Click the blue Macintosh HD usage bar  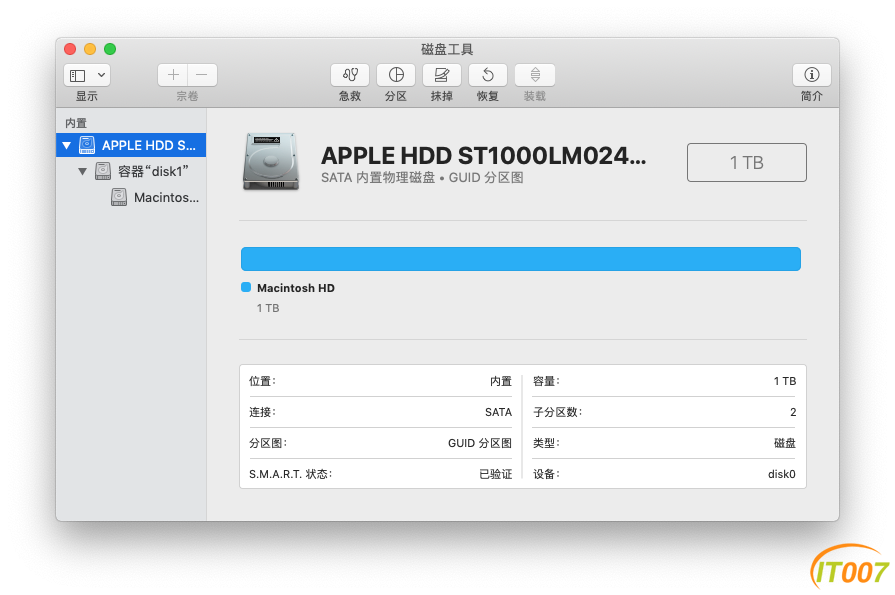pyautogui.click(x=521, y=259)
